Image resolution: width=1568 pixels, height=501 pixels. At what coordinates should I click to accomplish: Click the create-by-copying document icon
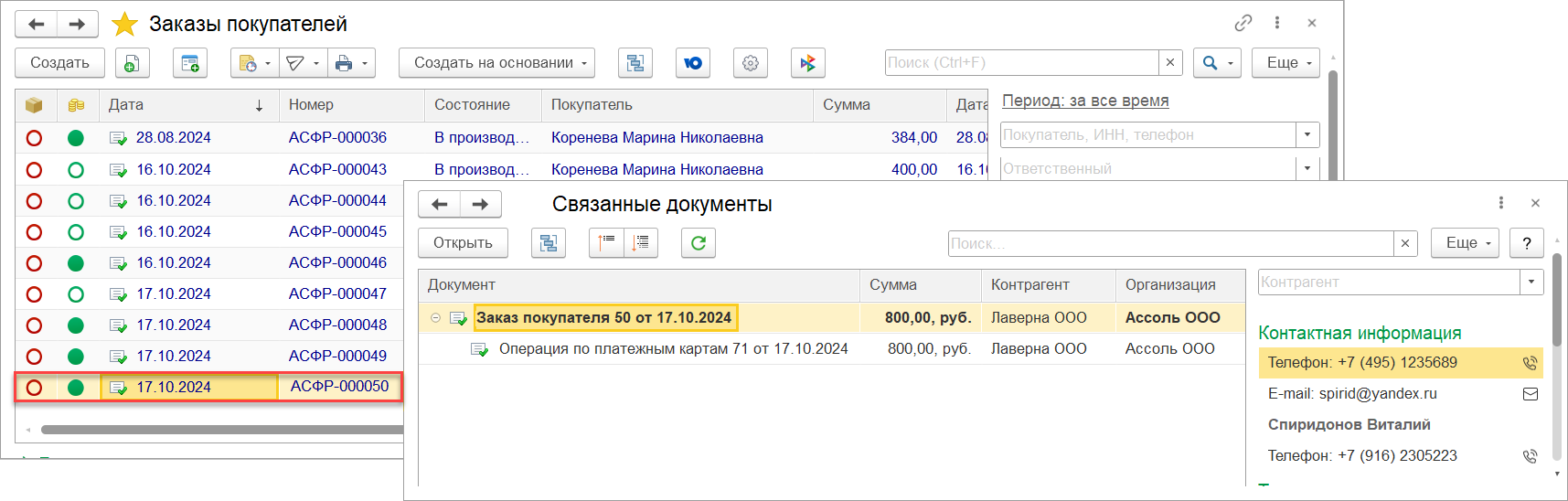pos(132,63)
